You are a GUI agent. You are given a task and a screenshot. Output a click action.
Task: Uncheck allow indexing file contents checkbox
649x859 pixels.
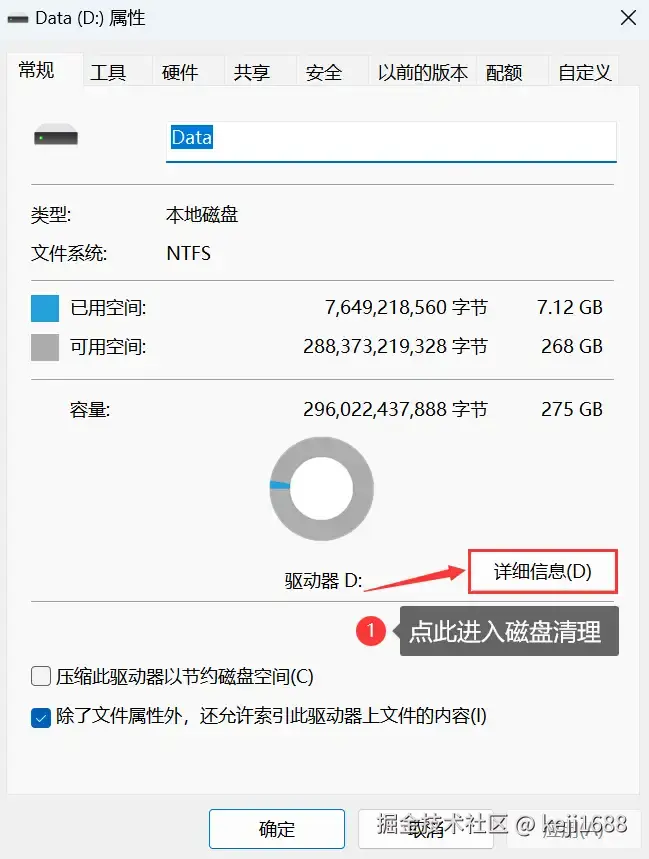[x=41, y=717]
